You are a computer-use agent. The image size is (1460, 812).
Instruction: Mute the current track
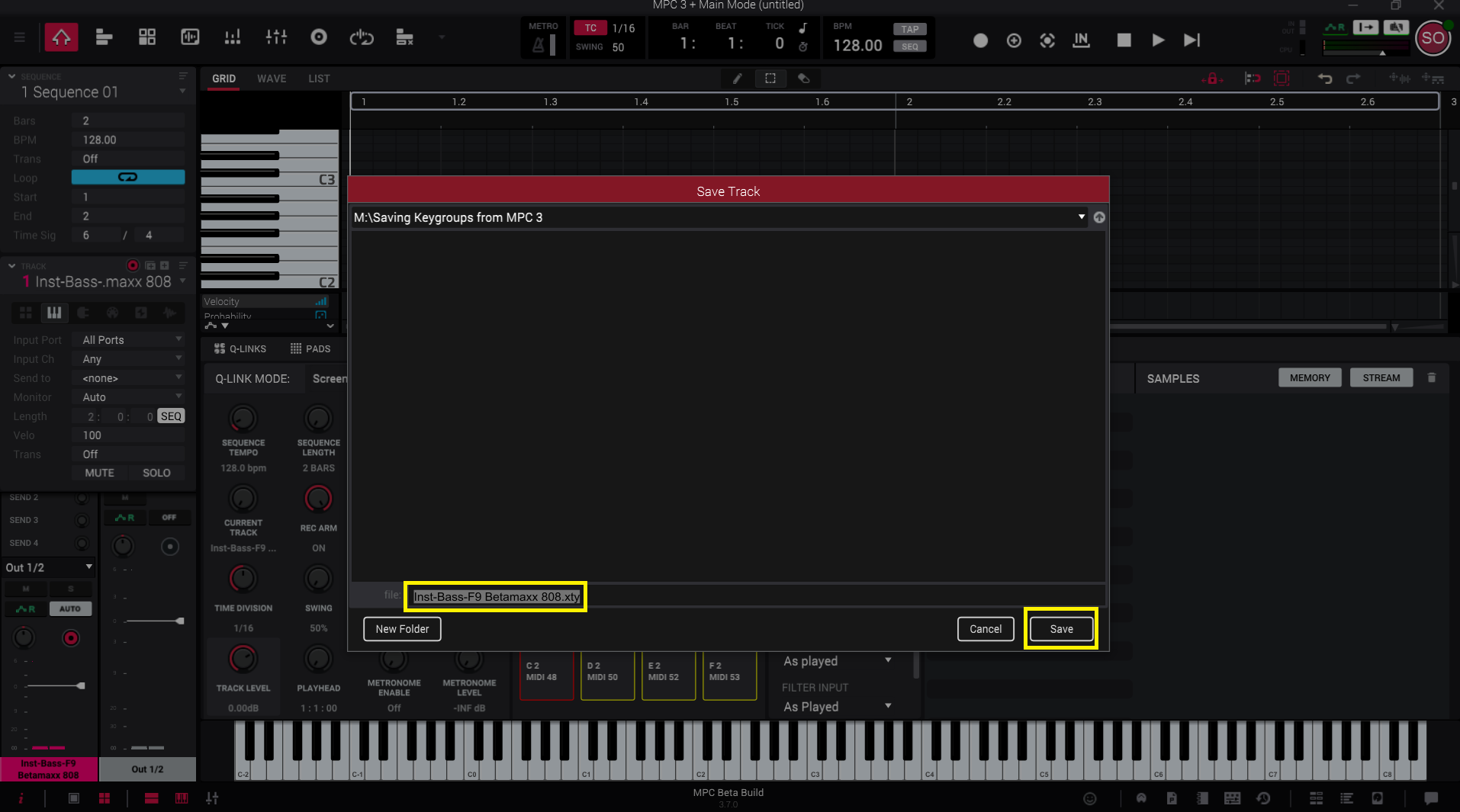[99, 473]
